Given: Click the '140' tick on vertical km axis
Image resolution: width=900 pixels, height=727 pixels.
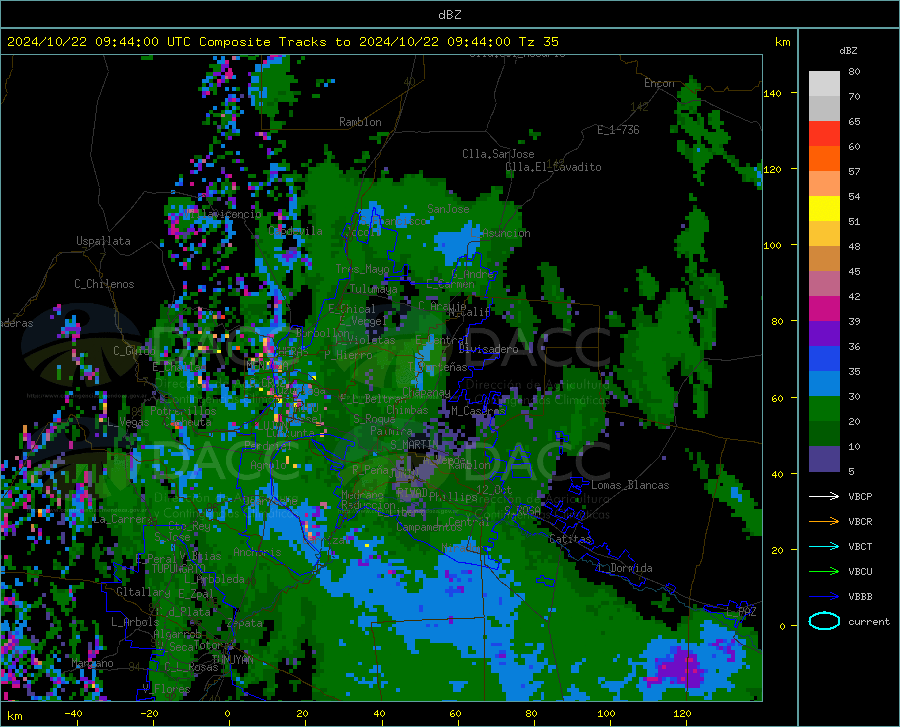Looking at the screenshot, I should [773, 93].
